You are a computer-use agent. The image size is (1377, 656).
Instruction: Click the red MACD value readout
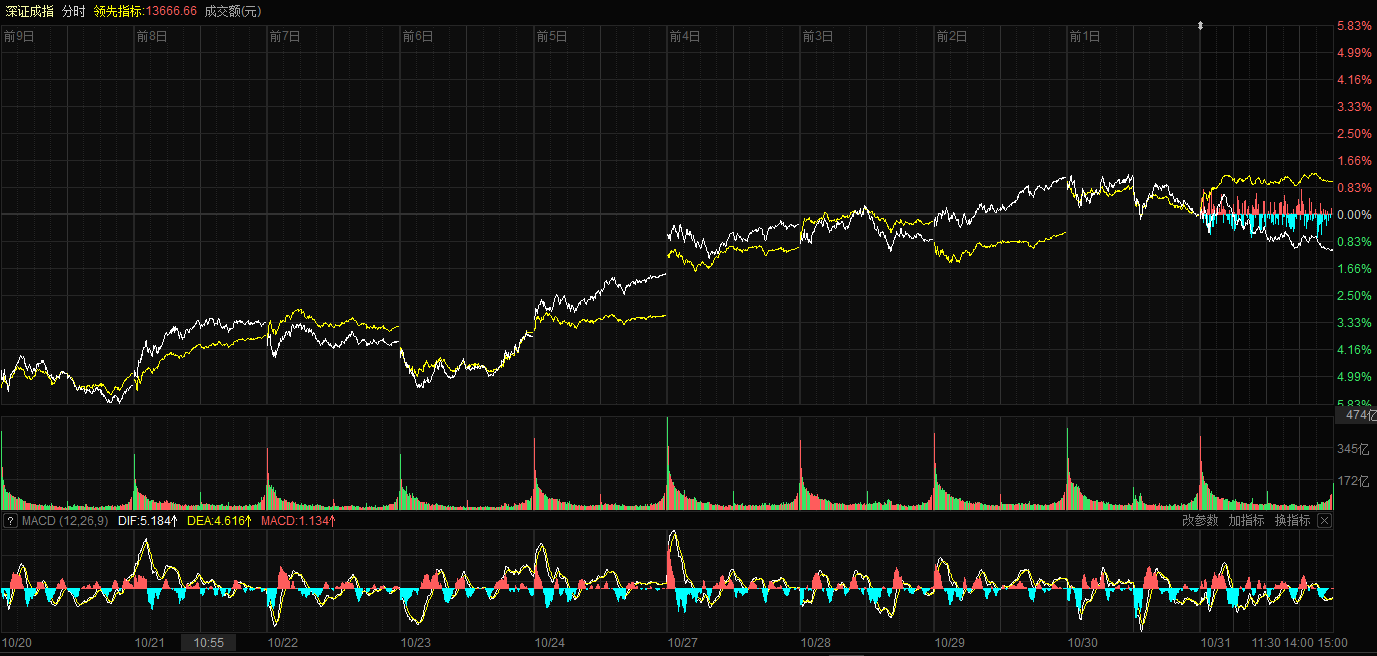[x=298, y=521]
